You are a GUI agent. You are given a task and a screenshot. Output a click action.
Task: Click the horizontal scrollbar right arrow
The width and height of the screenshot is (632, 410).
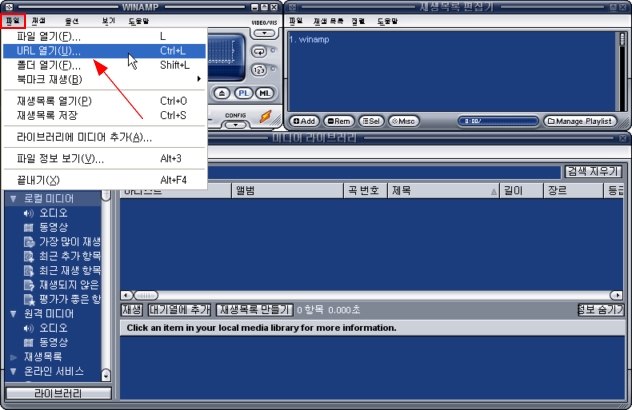[x=617, y=296]
